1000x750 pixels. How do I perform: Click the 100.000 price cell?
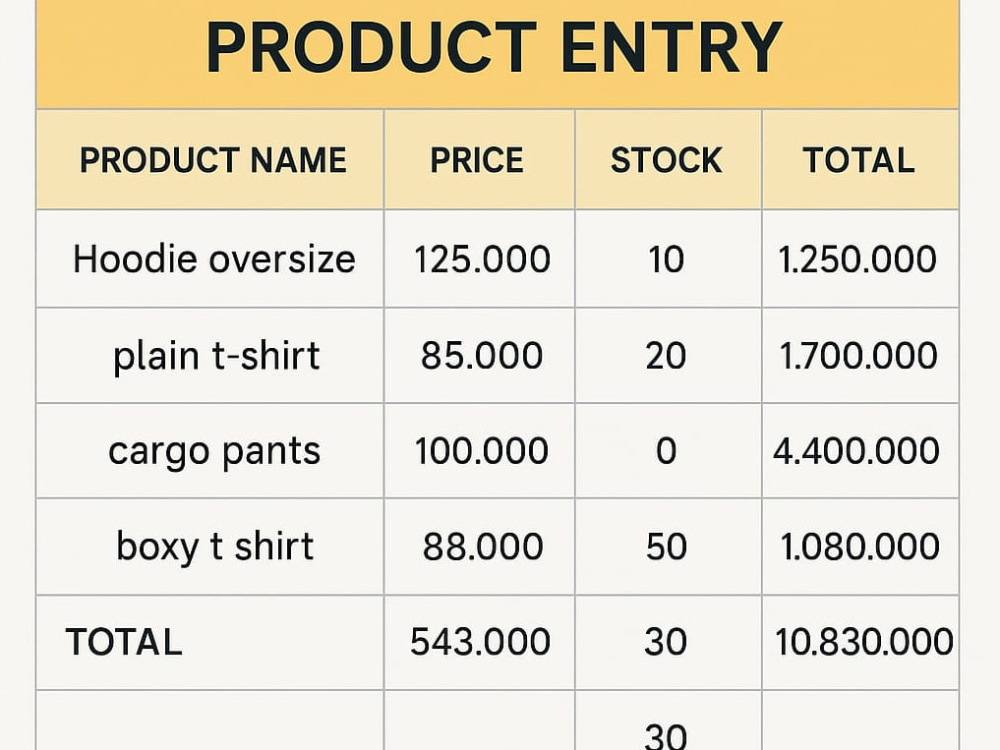[x=479, y=451]
